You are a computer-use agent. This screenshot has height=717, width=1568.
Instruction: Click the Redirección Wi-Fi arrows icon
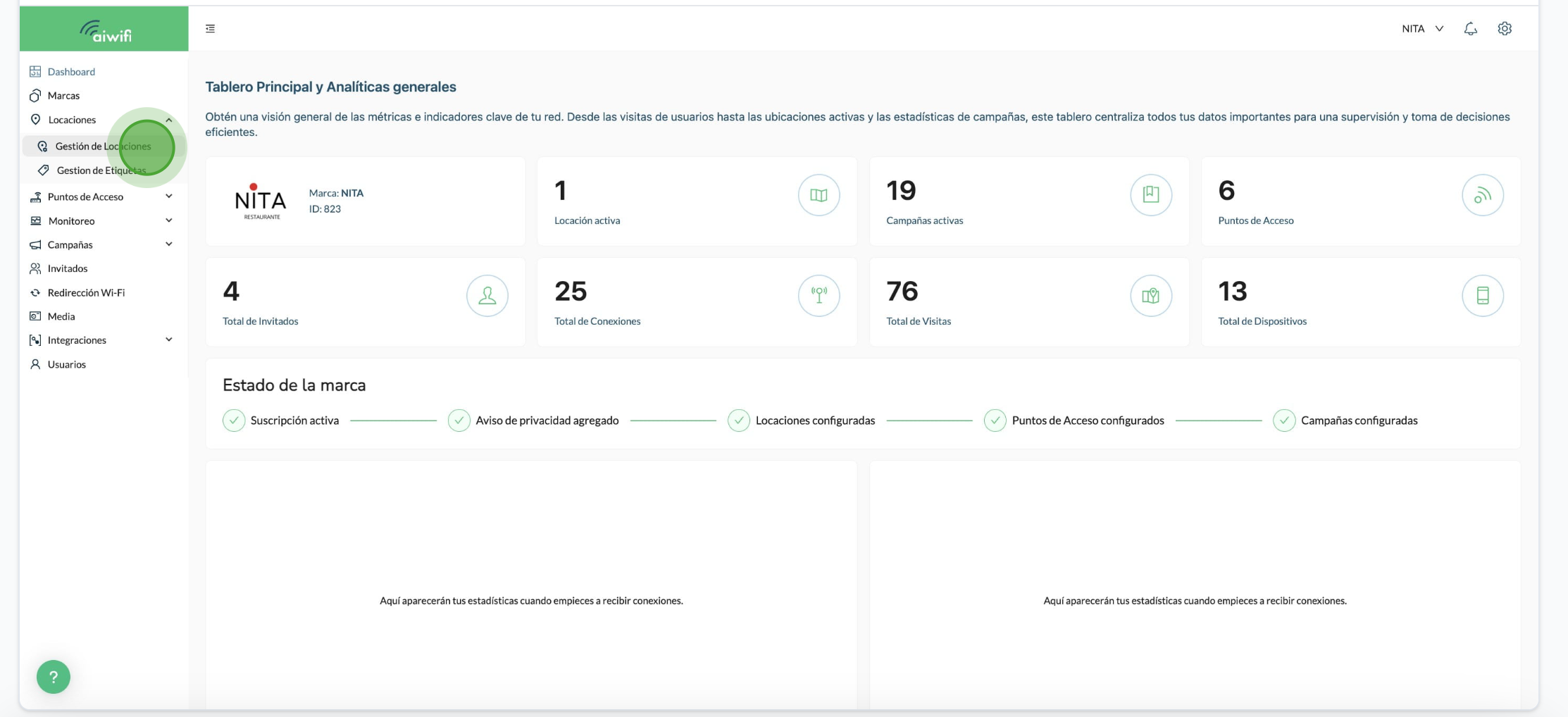tap(35, 292)
